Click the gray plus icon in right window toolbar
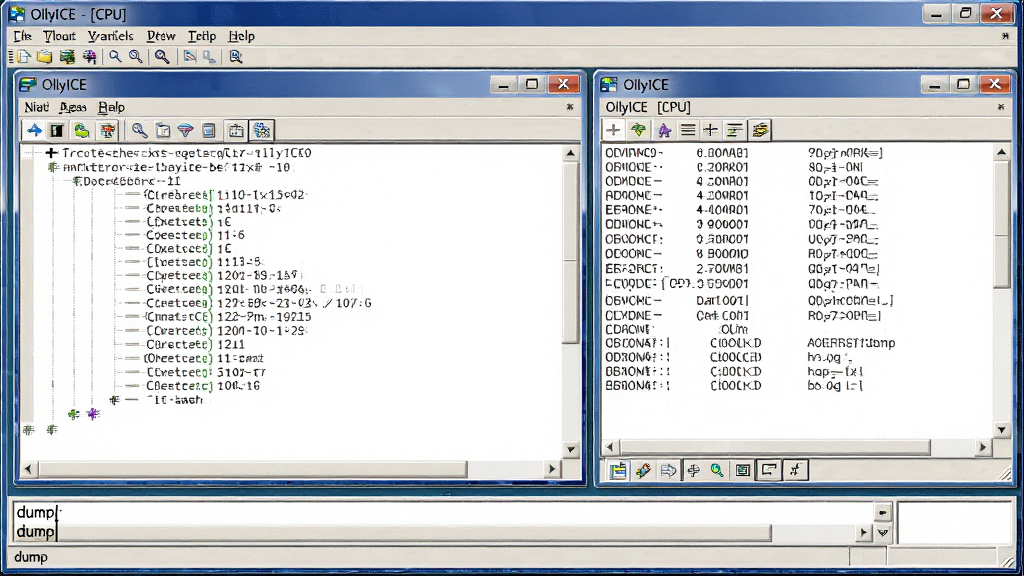 613,130
